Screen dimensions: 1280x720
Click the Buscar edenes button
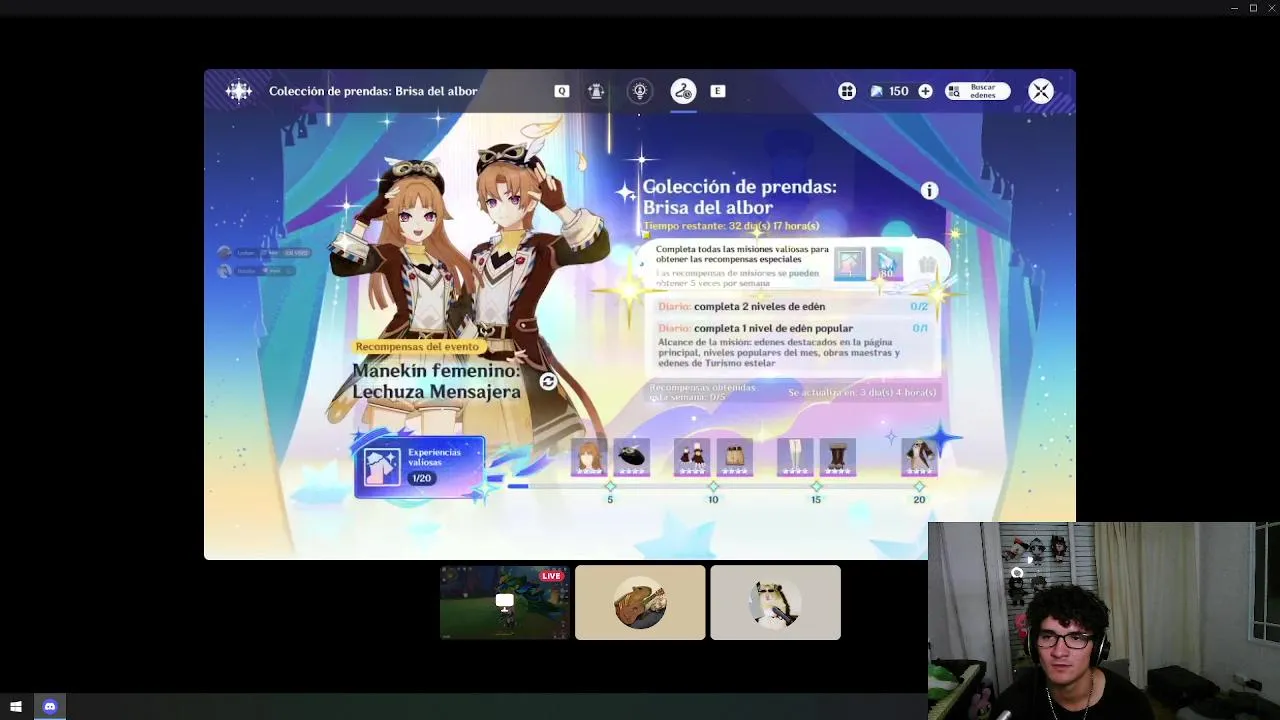pyautogui.click(x=977, y=91)
